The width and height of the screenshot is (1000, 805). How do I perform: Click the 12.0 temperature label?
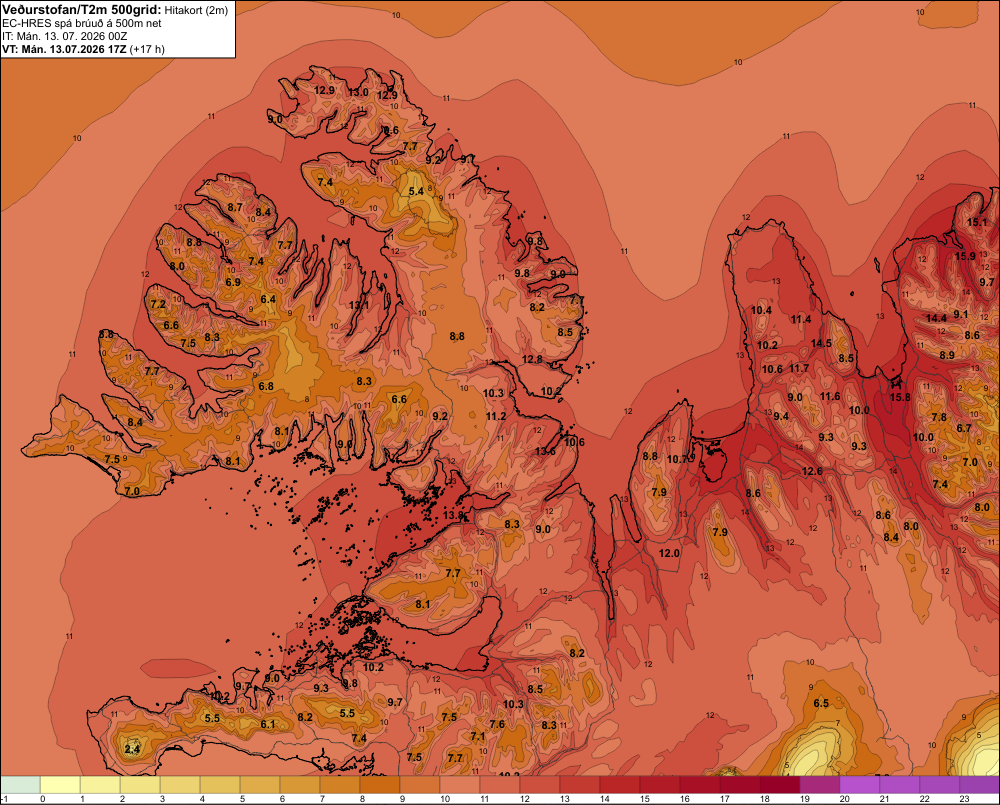tap(669, 553)
